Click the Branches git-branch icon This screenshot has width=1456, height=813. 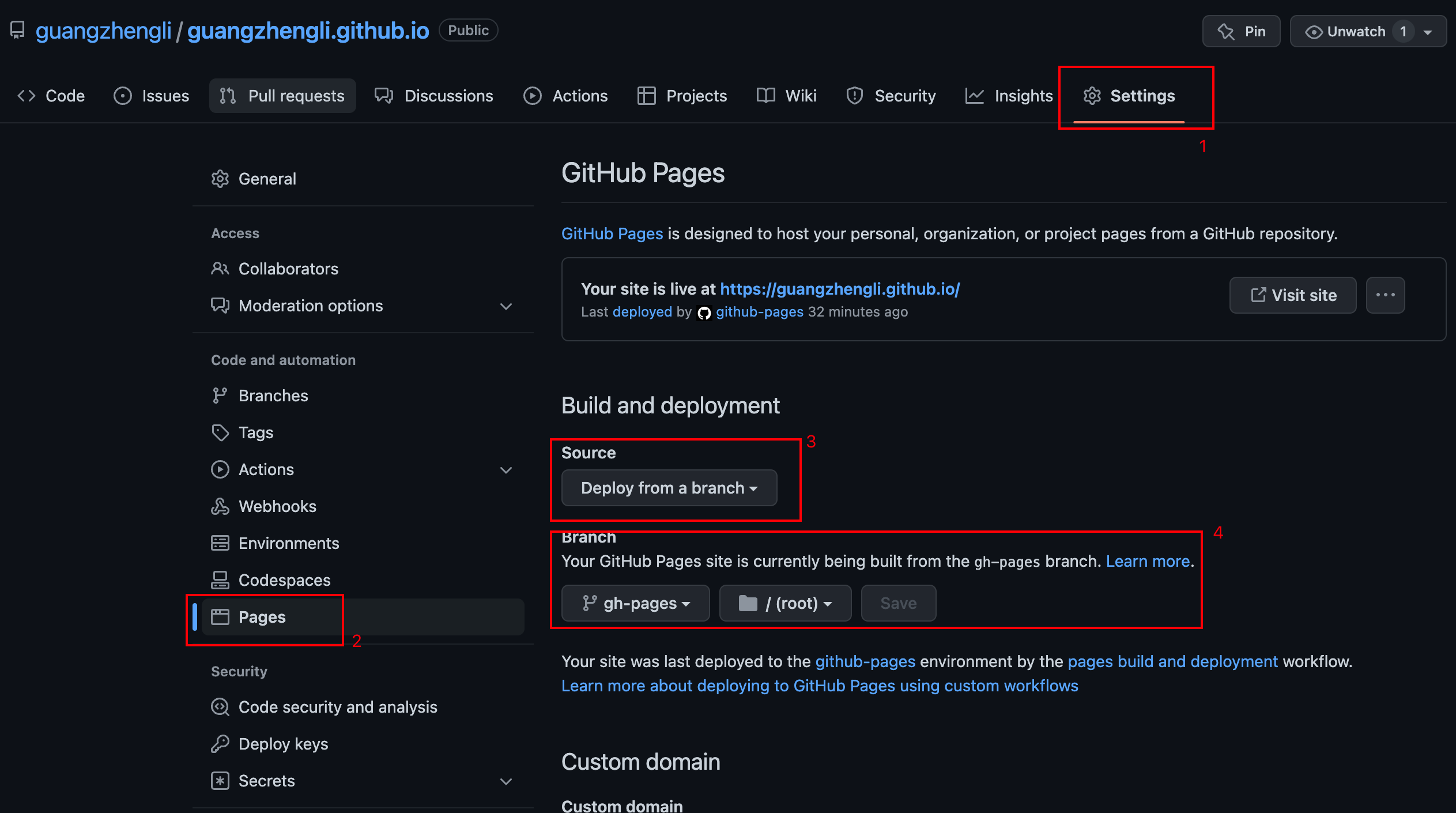[x=220, y=396]
